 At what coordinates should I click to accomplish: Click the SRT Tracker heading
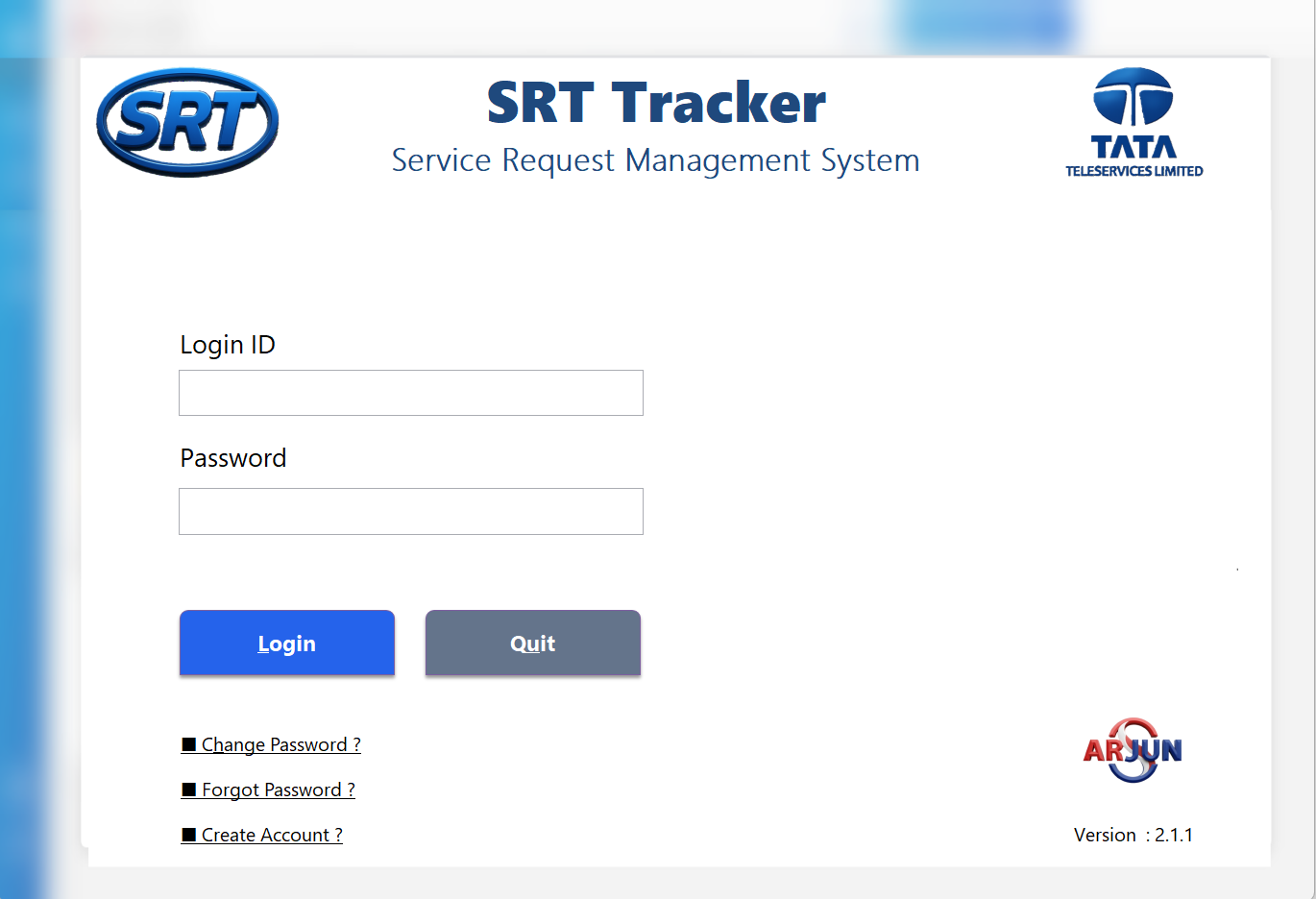click(656, 101)
